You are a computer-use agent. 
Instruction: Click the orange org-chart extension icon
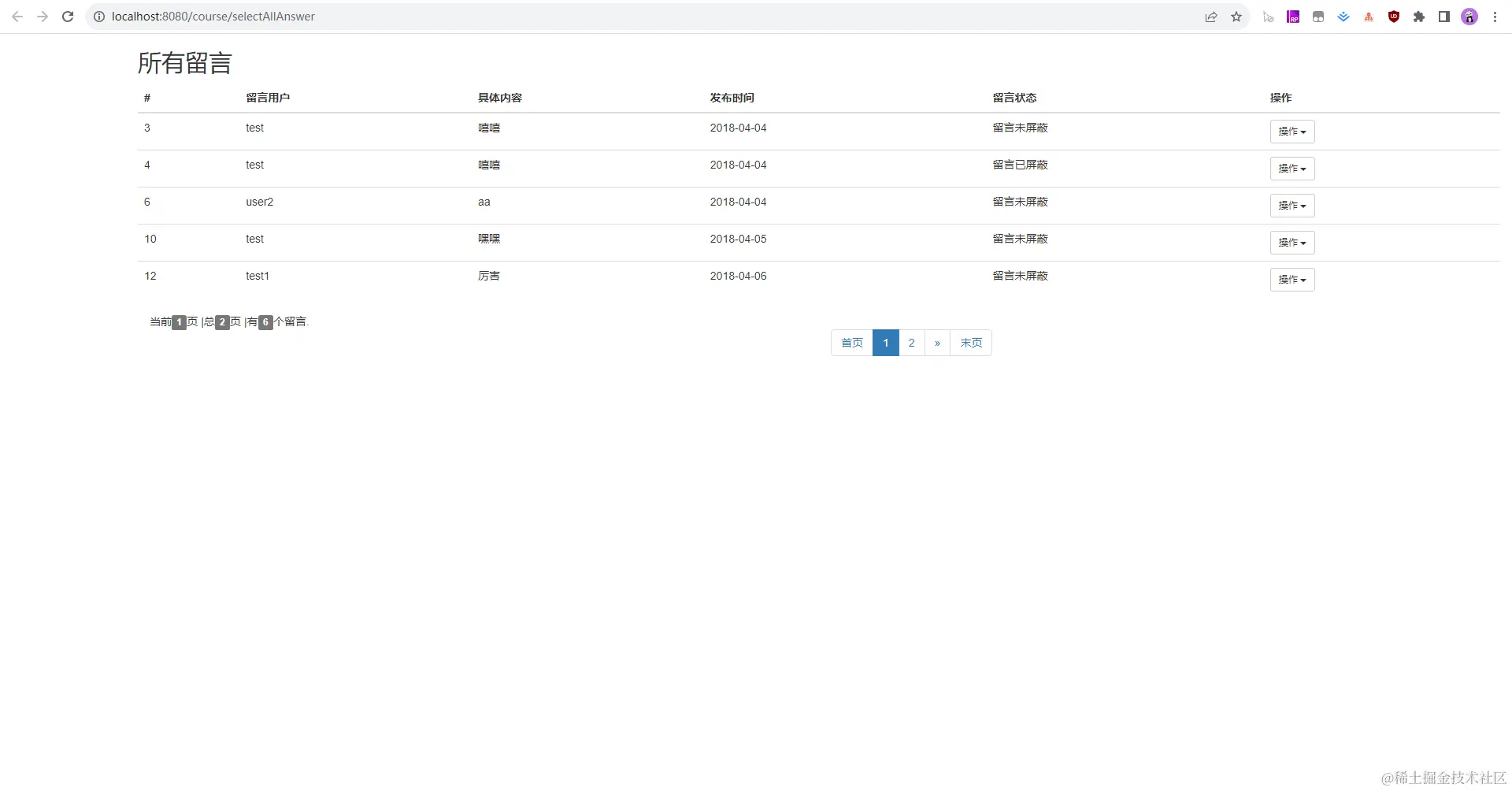[1369, 17]
